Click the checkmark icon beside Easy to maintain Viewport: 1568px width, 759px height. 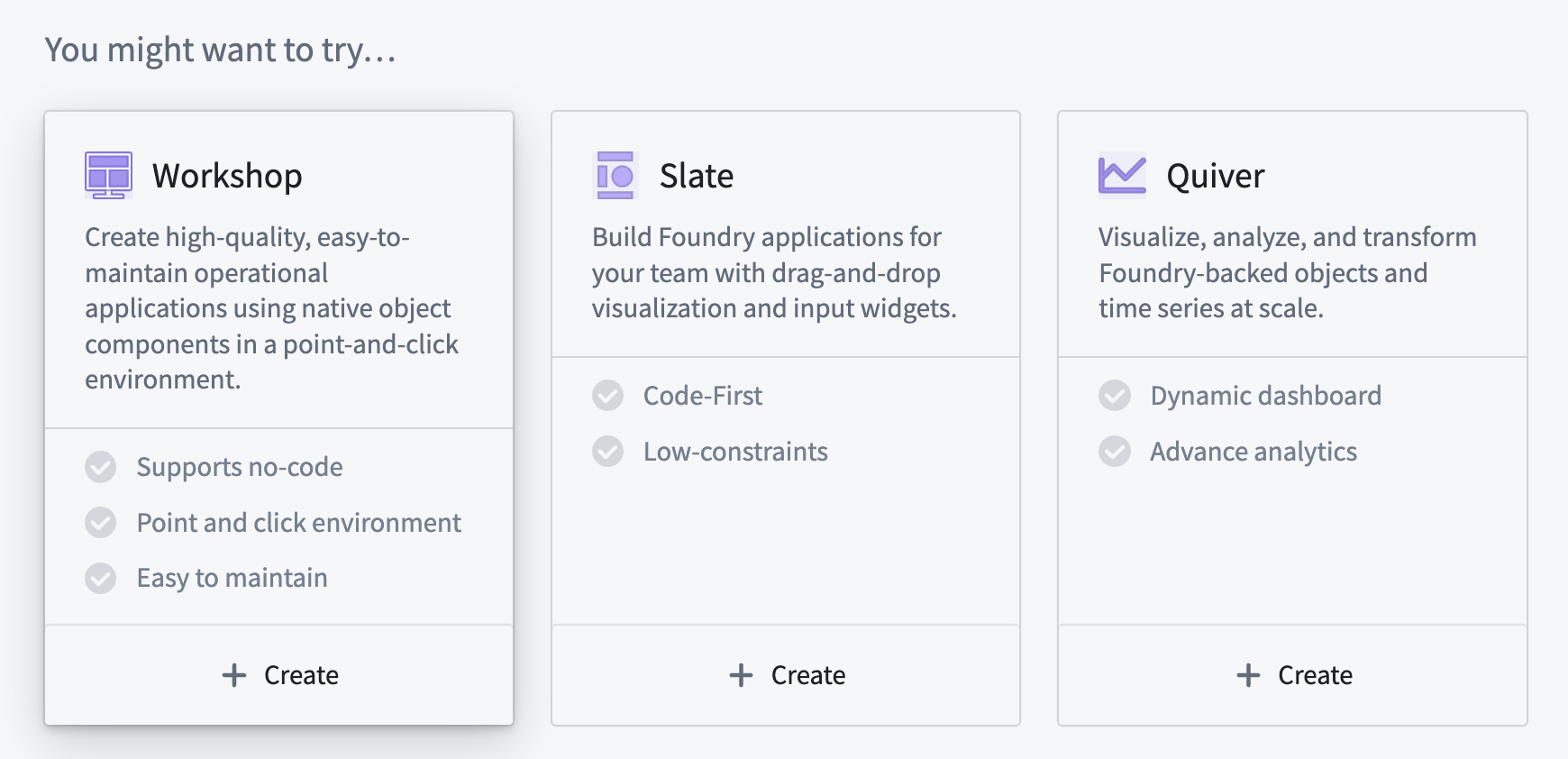click(x=101, y=578)
